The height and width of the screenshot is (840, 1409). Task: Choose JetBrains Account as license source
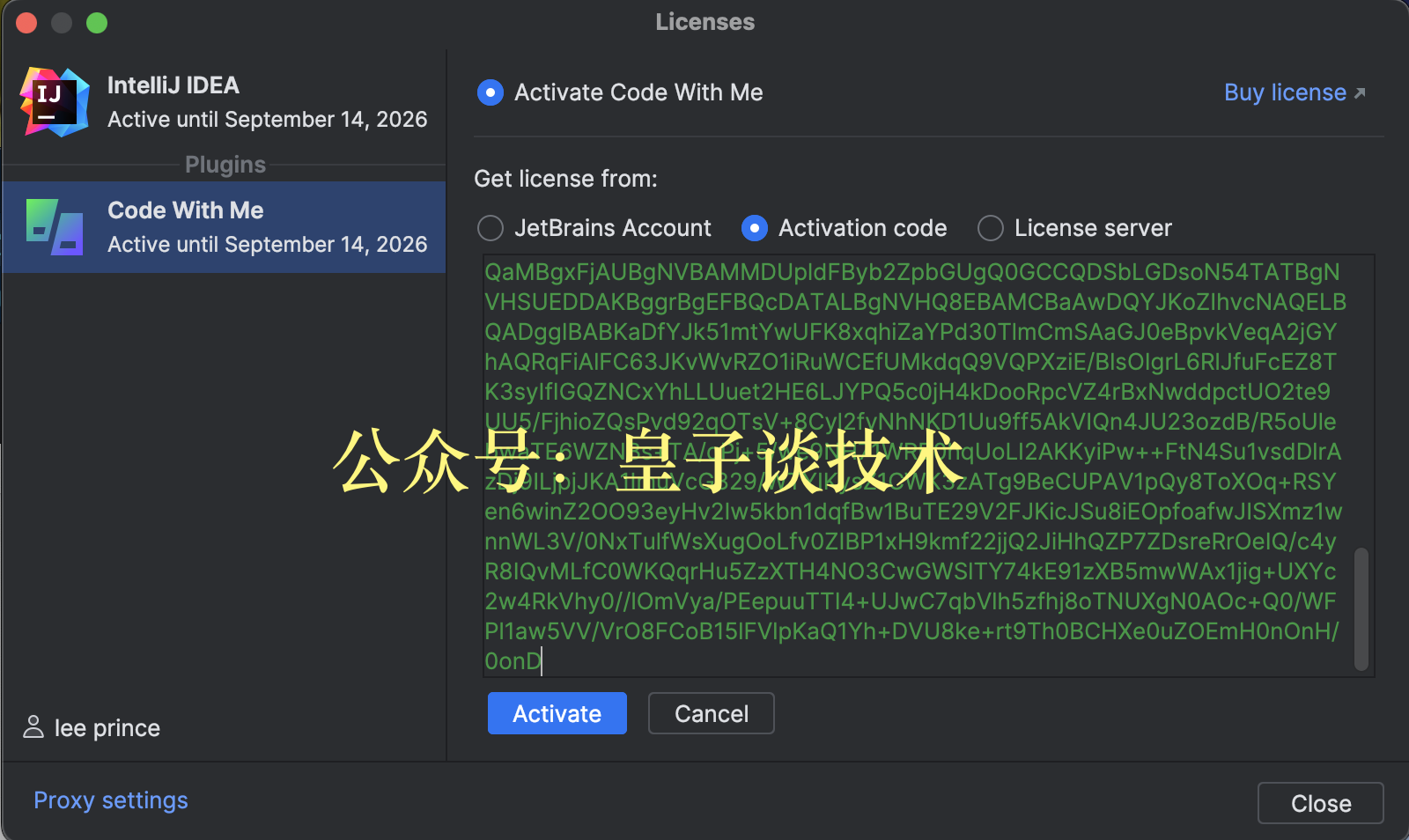pos(491,228)
